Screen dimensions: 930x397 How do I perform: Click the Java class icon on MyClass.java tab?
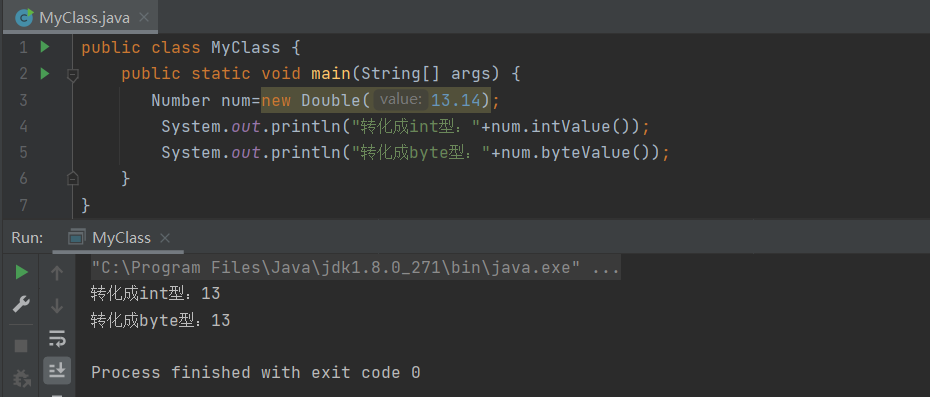click(x=24, y=18)
